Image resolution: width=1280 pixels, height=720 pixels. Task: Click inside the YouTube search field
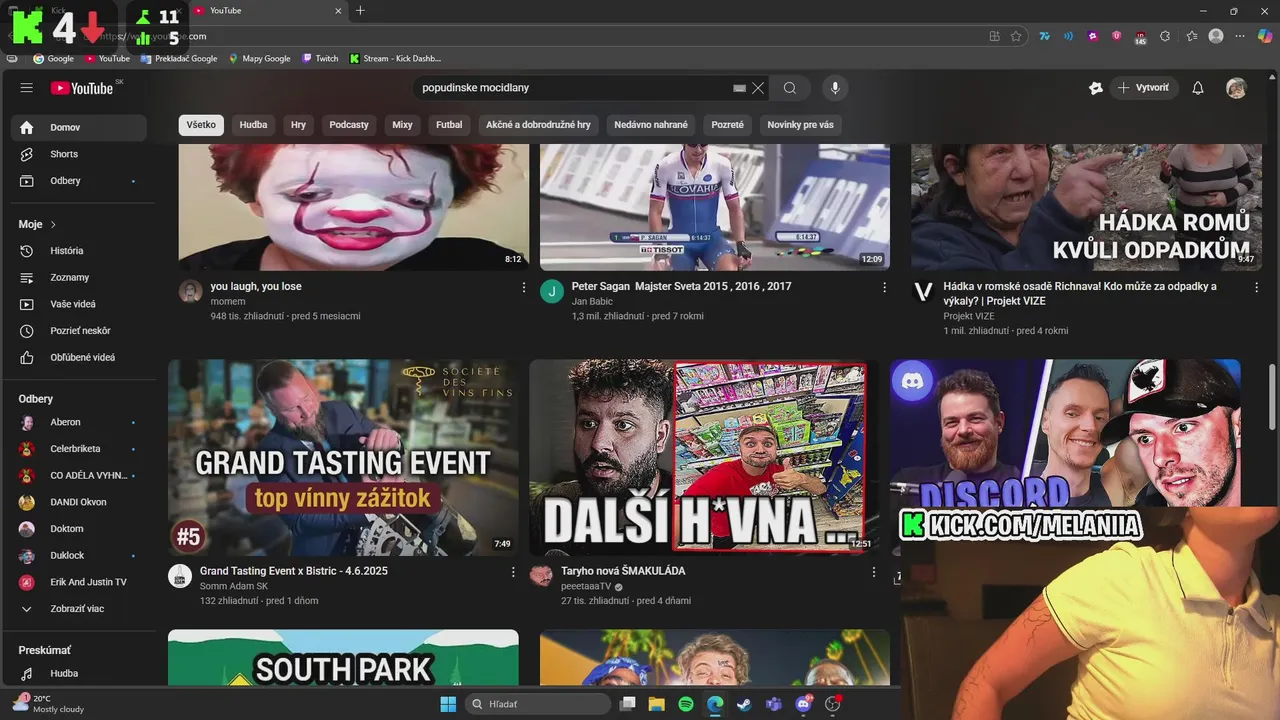[575, 88]
